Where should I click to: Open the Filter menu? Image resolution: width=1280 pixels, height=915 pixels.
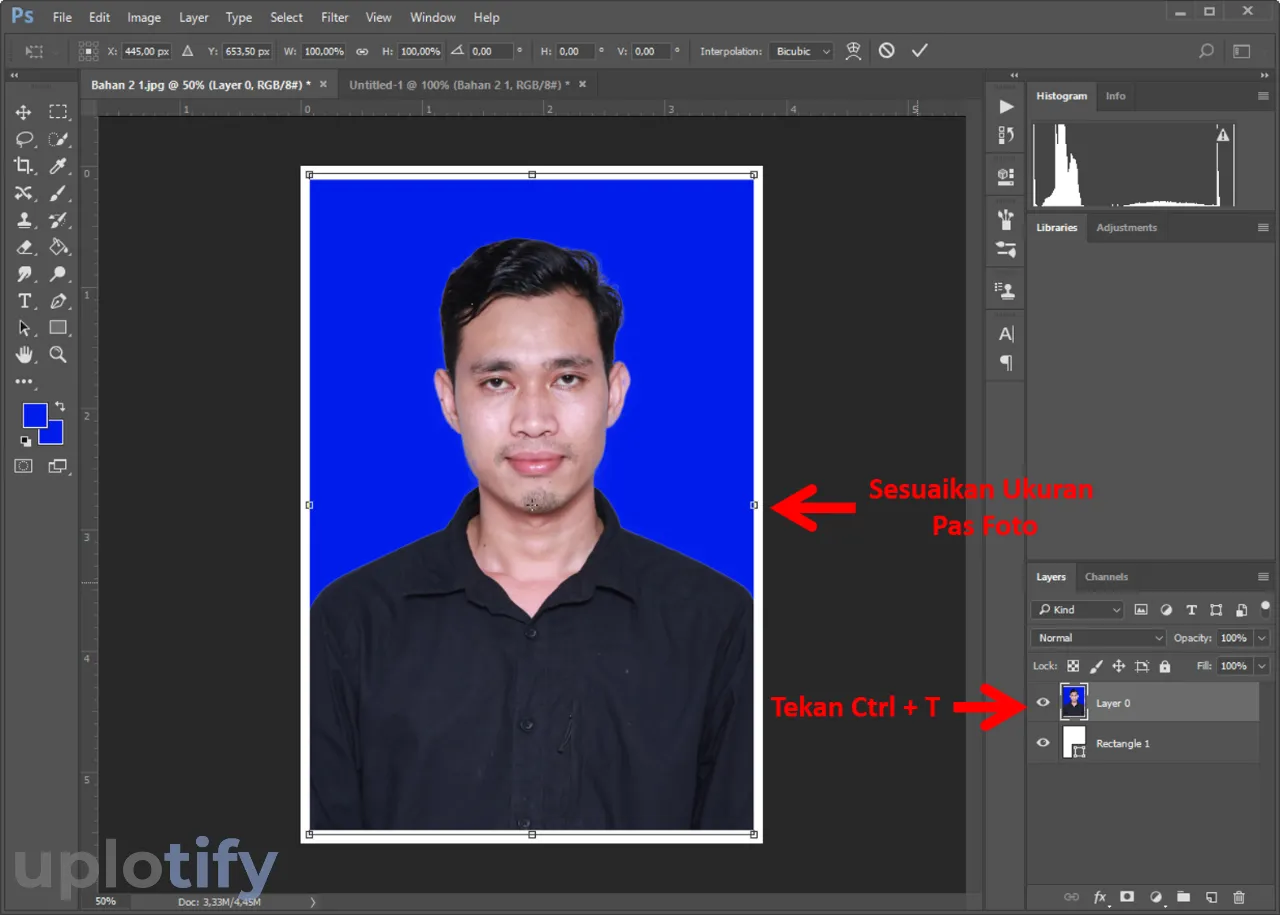pyautogui.click(x=335, y=17)
